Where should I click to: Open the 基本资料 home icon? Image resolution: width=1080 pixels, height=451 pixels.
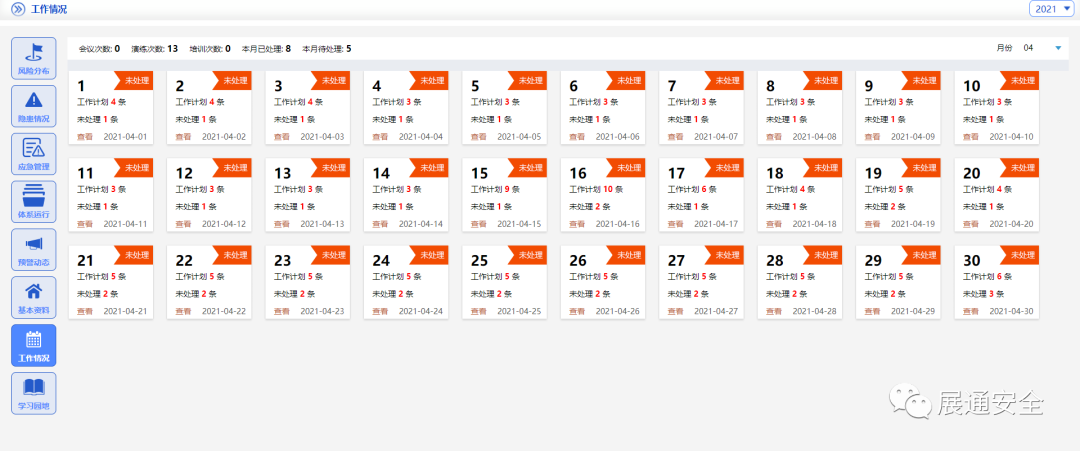(x=34, y=297)
